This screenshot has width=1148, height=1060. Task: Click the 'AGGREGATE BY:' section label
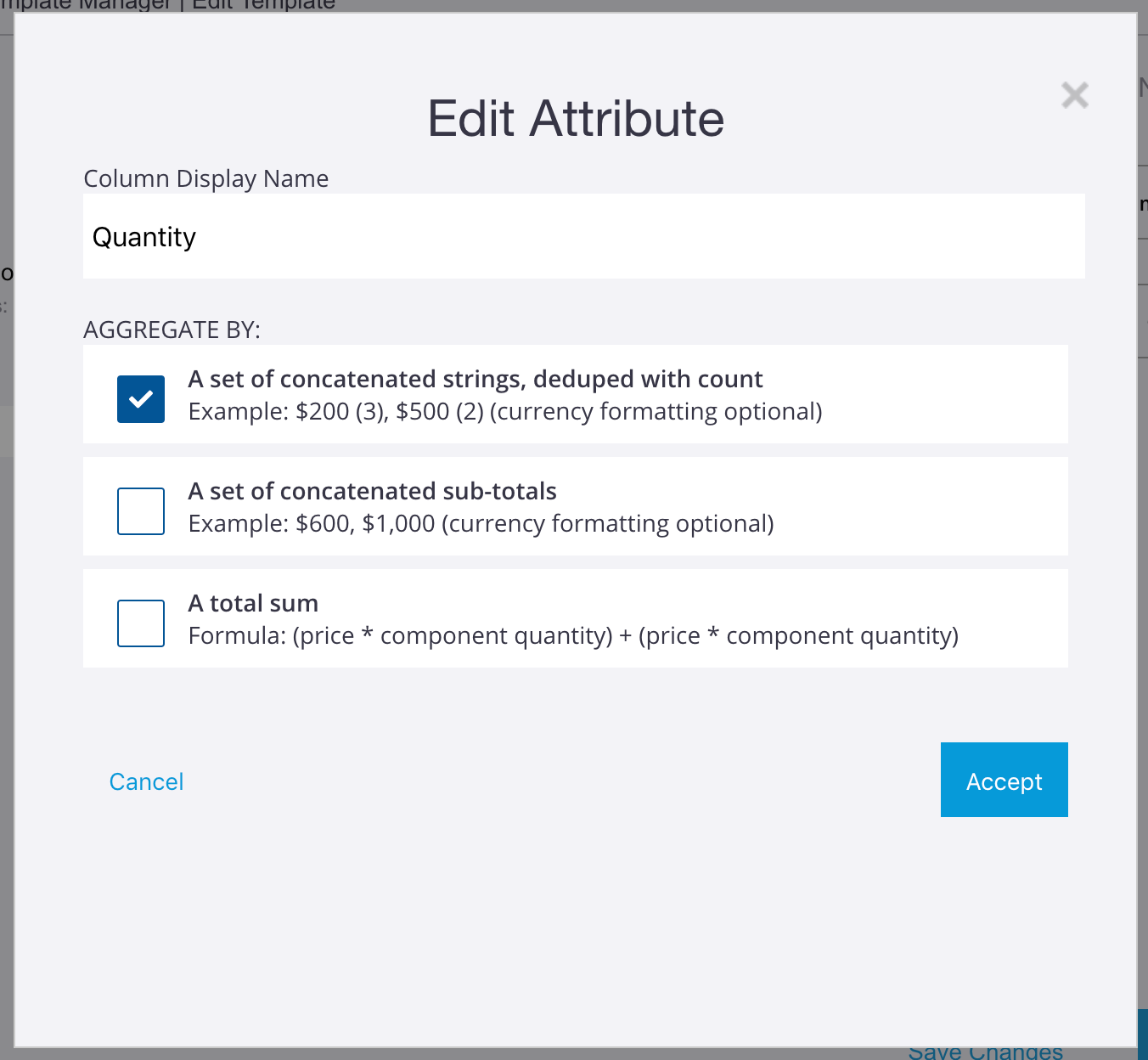tap(172, 330)
